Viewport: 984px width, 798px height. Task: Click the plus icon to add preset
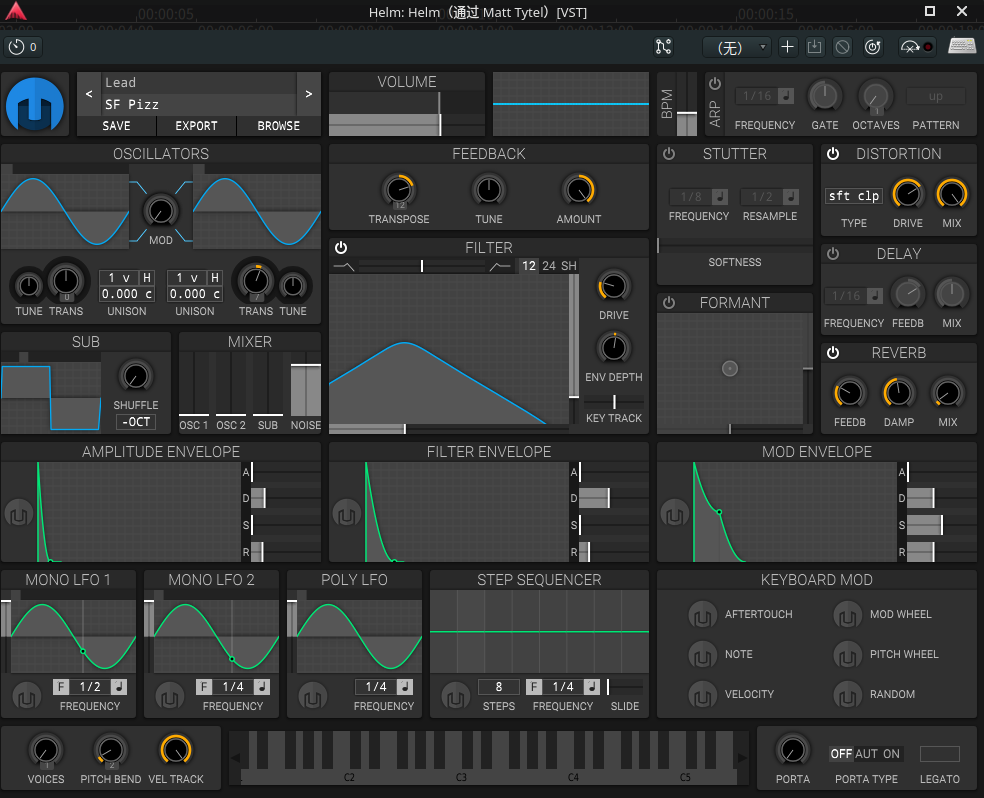coord(787,46)
